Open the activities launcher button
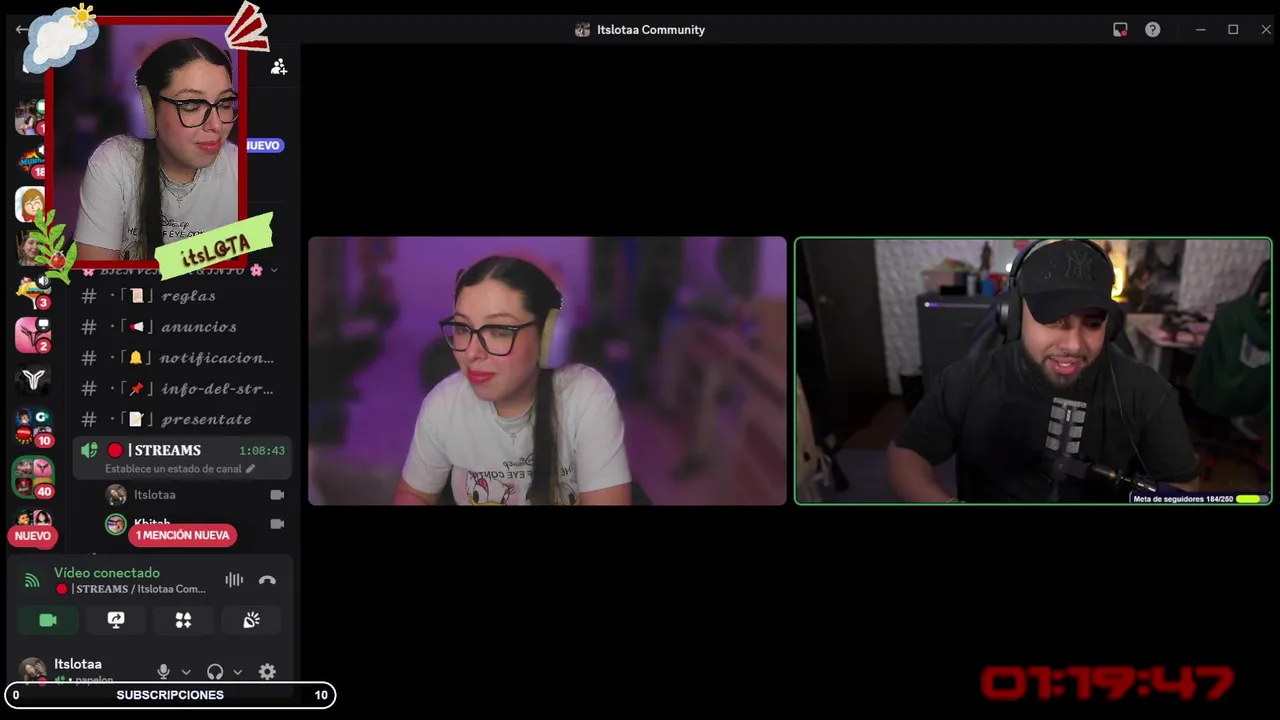This screenshot has width=1280, height=720. pyautogui.click(x=183, y=621)
